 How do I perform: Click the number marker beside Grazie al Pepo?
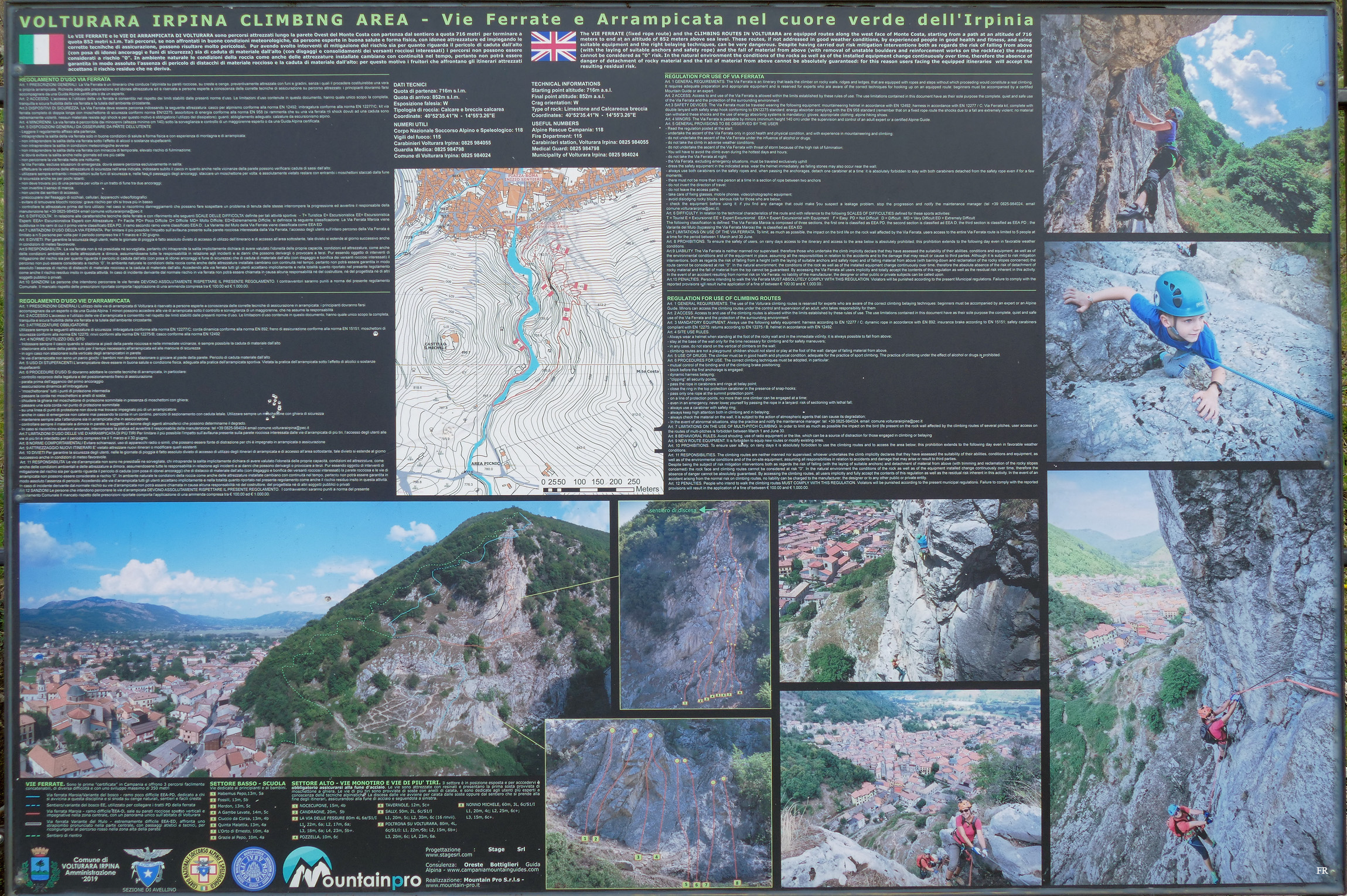[213, 837]
